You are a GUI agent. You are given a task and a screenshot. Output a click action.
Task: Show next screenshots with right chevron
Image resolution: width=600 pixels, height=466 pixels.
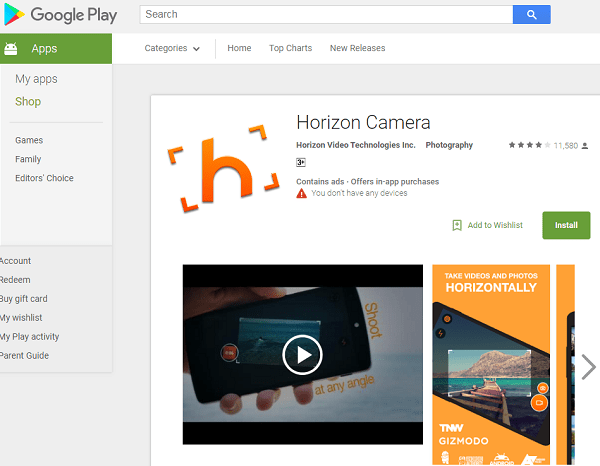pos(588,367)
